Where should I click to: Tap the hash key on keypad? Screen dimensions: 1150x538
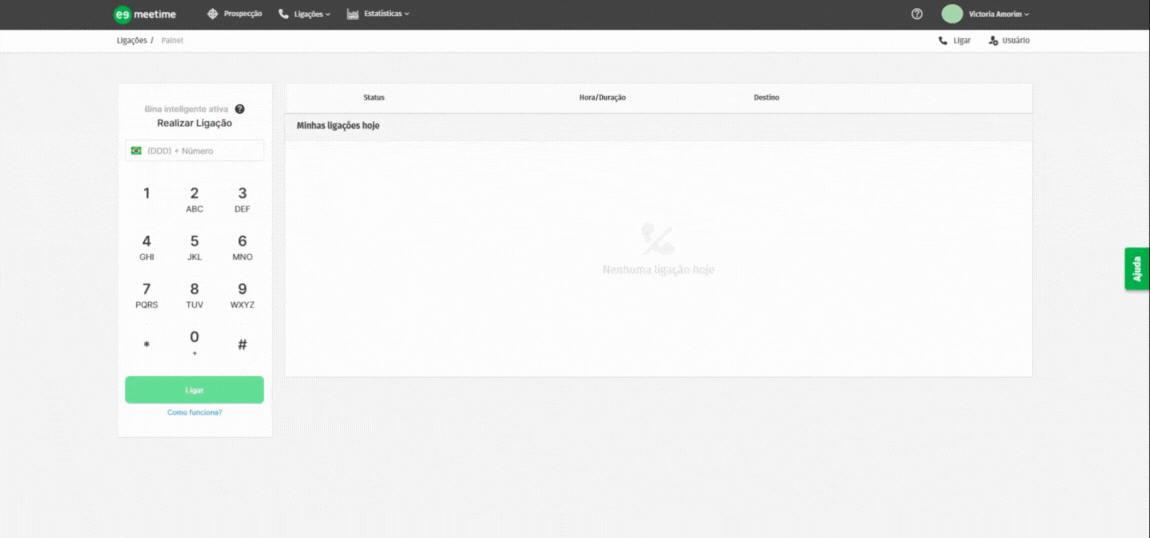pyautogui.click(x=242, y=344)
